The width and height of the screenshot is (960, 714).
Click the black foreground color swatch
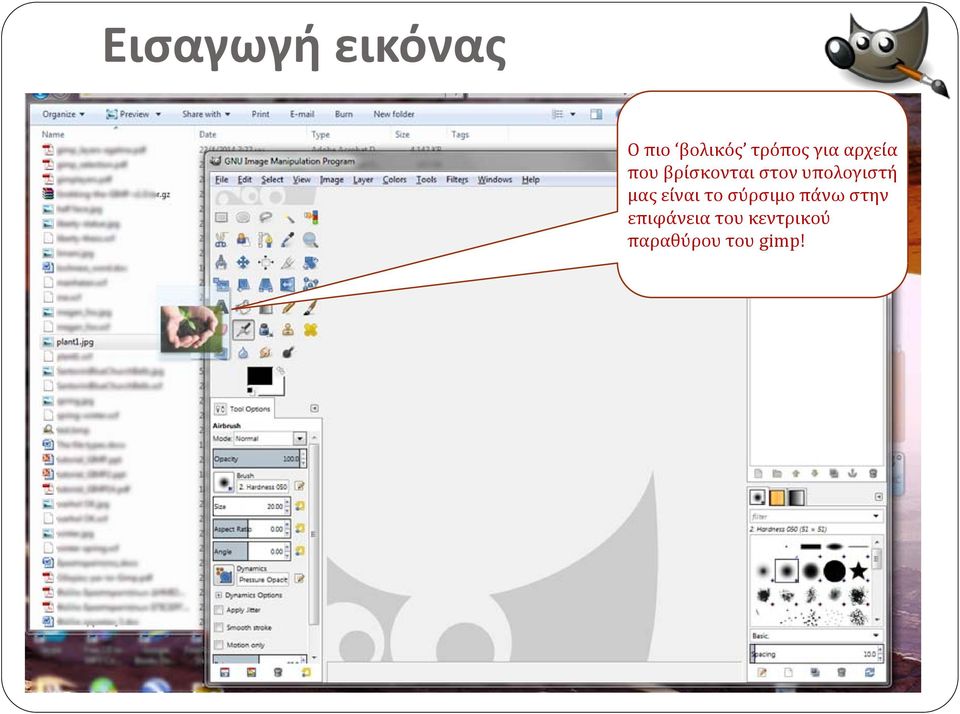(x=259, y=376)
